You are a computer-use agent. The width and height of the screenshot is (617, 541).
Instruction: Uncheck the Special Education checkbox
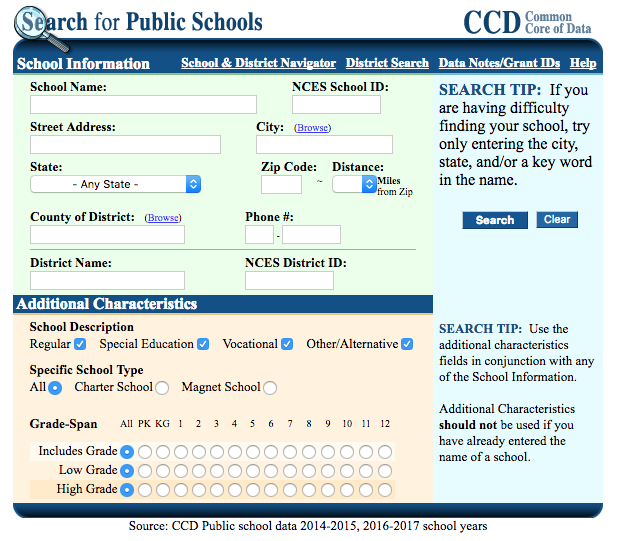[x=203, y=344]
